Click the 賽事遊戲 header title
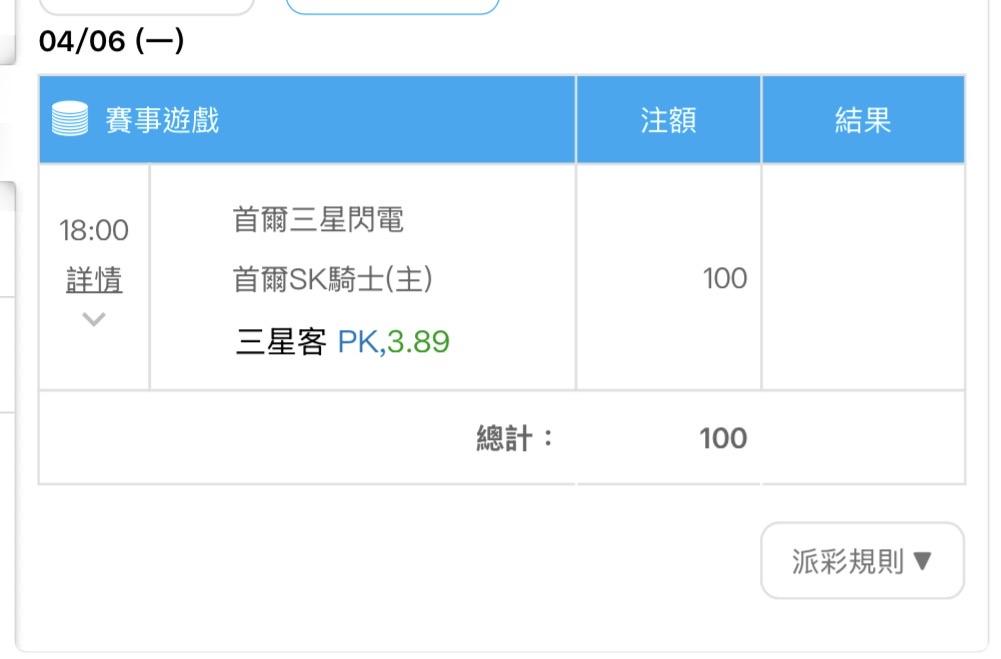The height and width of the screenshot is (659, 1001). tap(162, 121)
